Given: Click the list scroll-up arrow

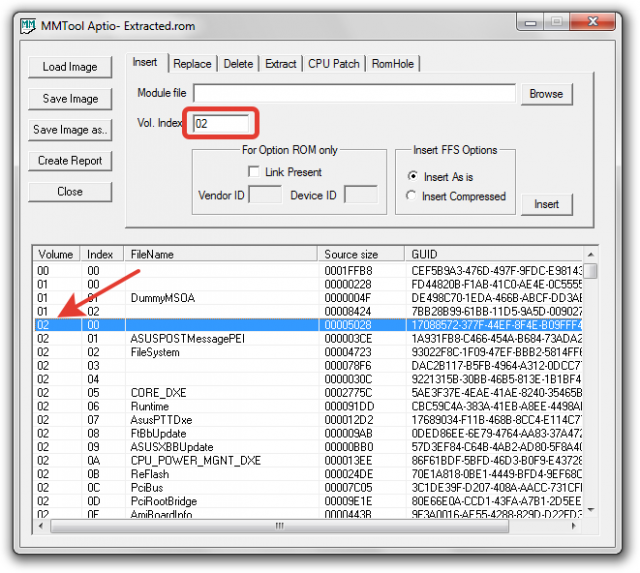Looking at the screenshot, I should [x=590, y=255].
